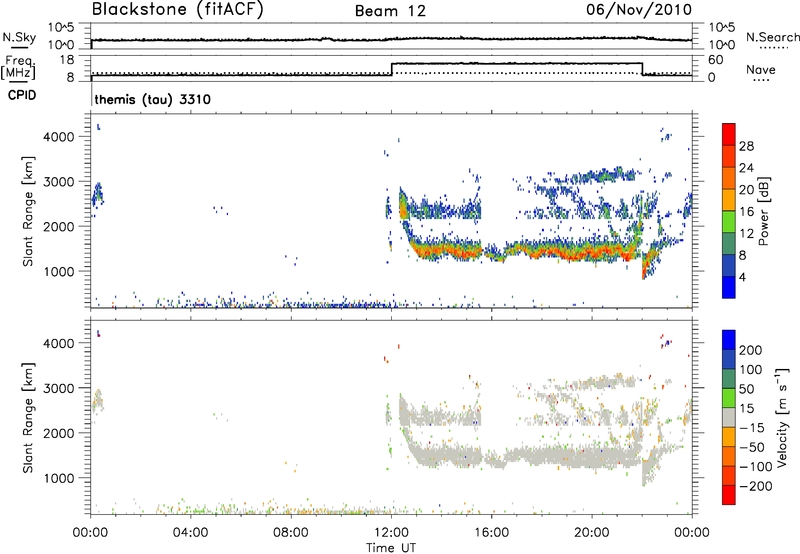
Task: Click the N.Sky noise trace line
Action: point(391,39)
